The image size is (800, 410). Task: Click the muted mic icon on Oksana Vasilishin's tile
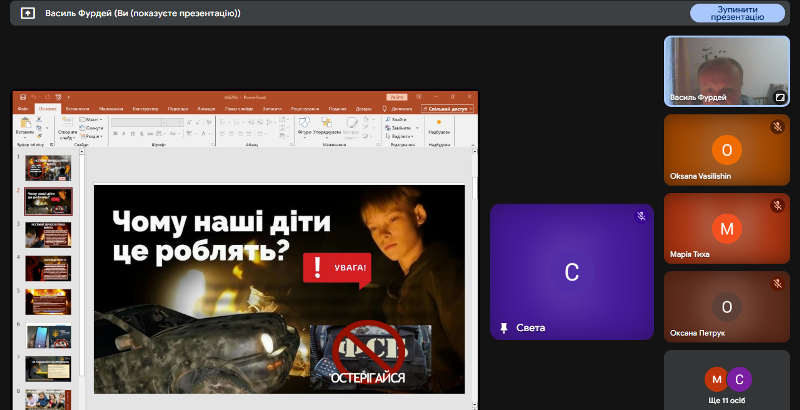click(777, 127)
